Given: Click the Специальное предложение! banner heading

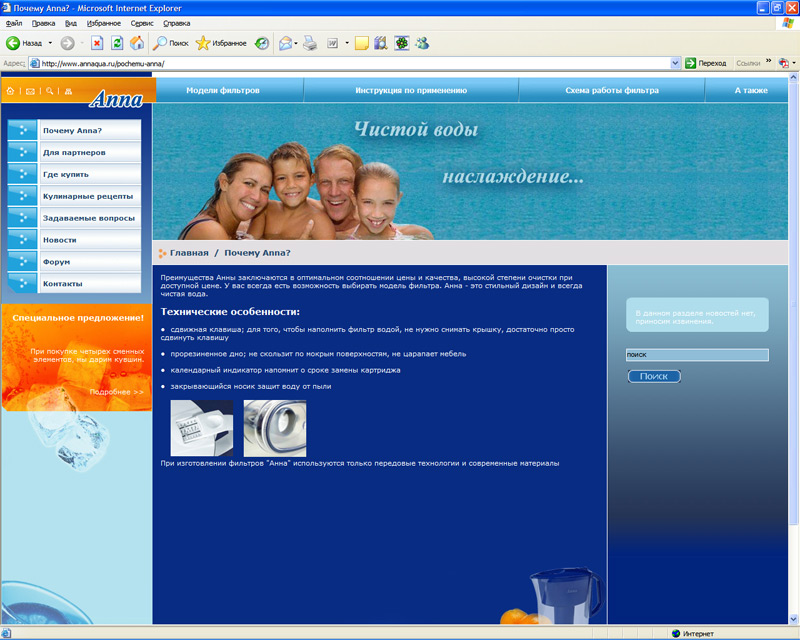Looking at the screenshot, I should click(x=78, y=317).
